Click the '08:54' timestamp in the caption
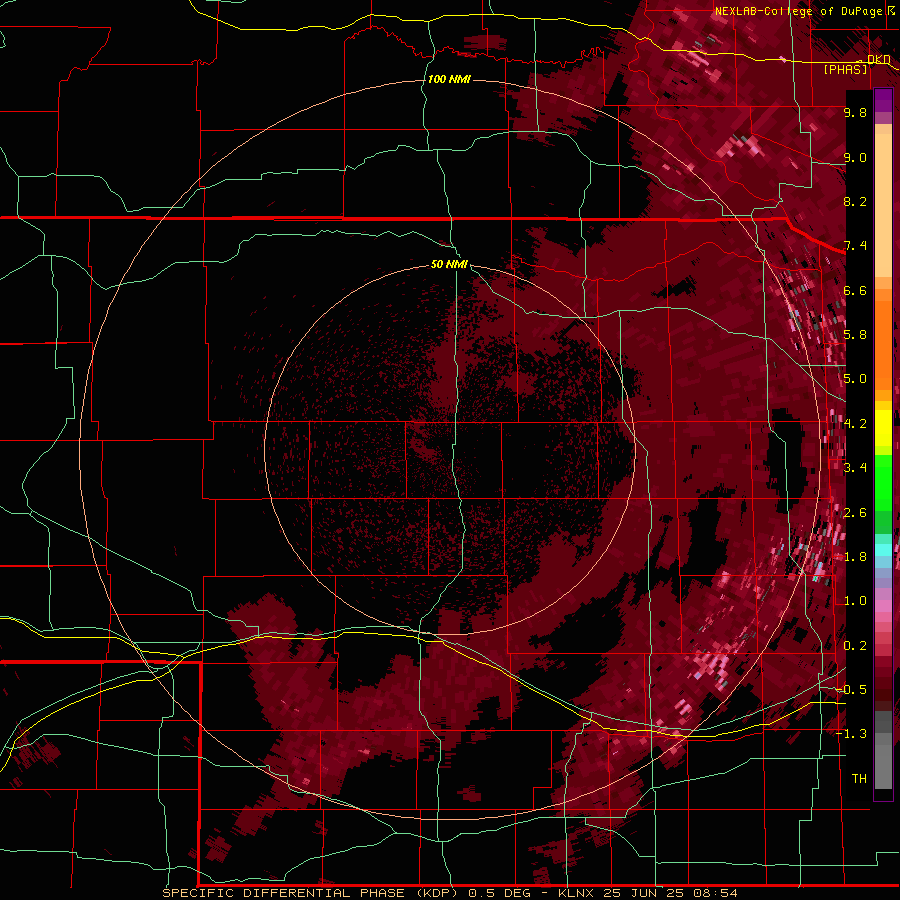900x900 pixels. pos(718,893)
